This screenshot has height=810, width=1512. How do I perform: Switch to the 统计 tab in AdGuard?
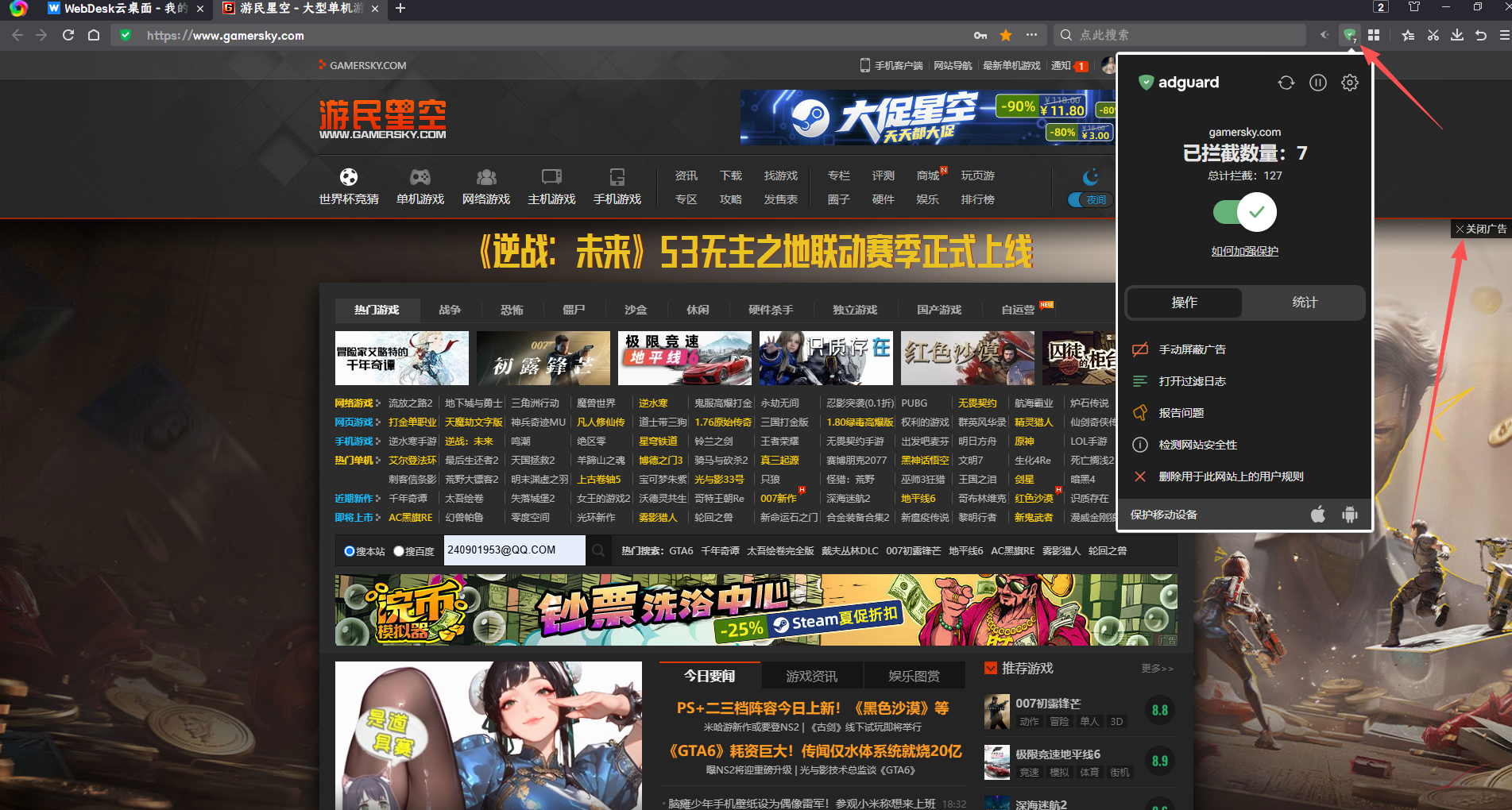click(x=1304, y=303)
